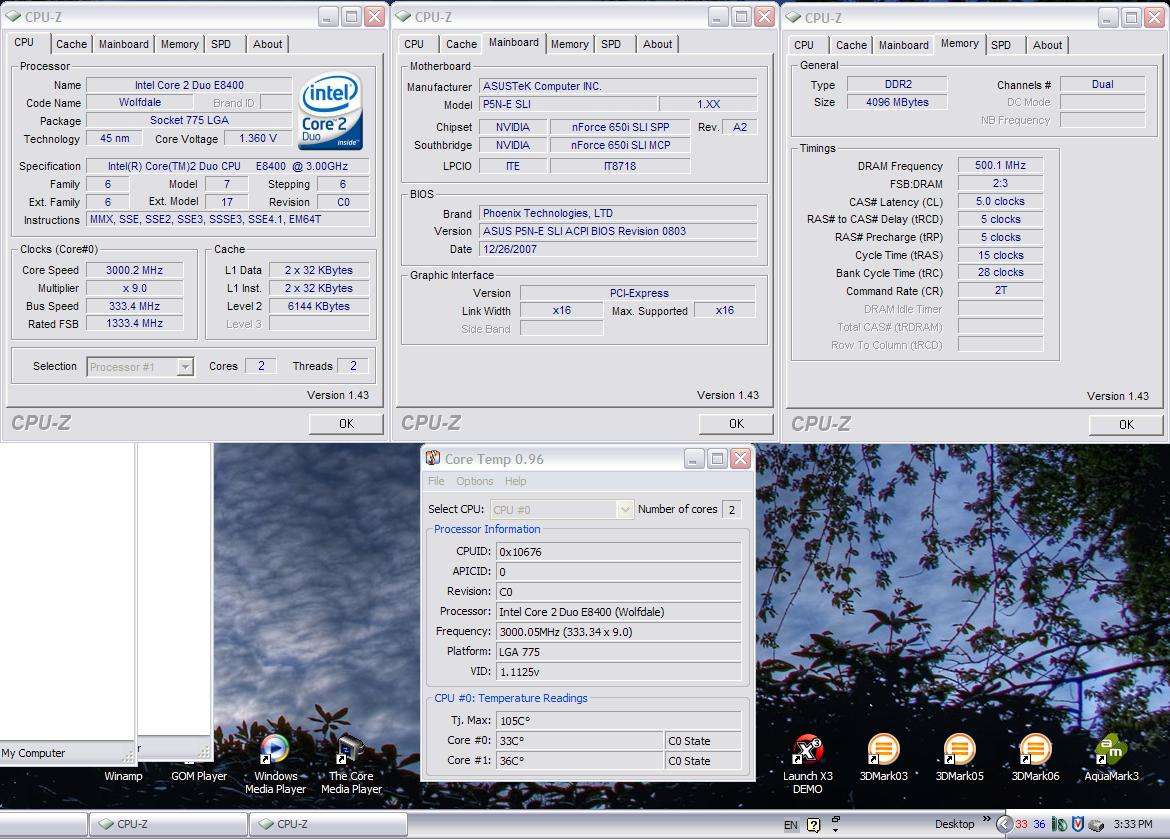Switch to CPU tab in middle CPU-Z
The image size is (1170, 840).
click(x=414, y=44)
